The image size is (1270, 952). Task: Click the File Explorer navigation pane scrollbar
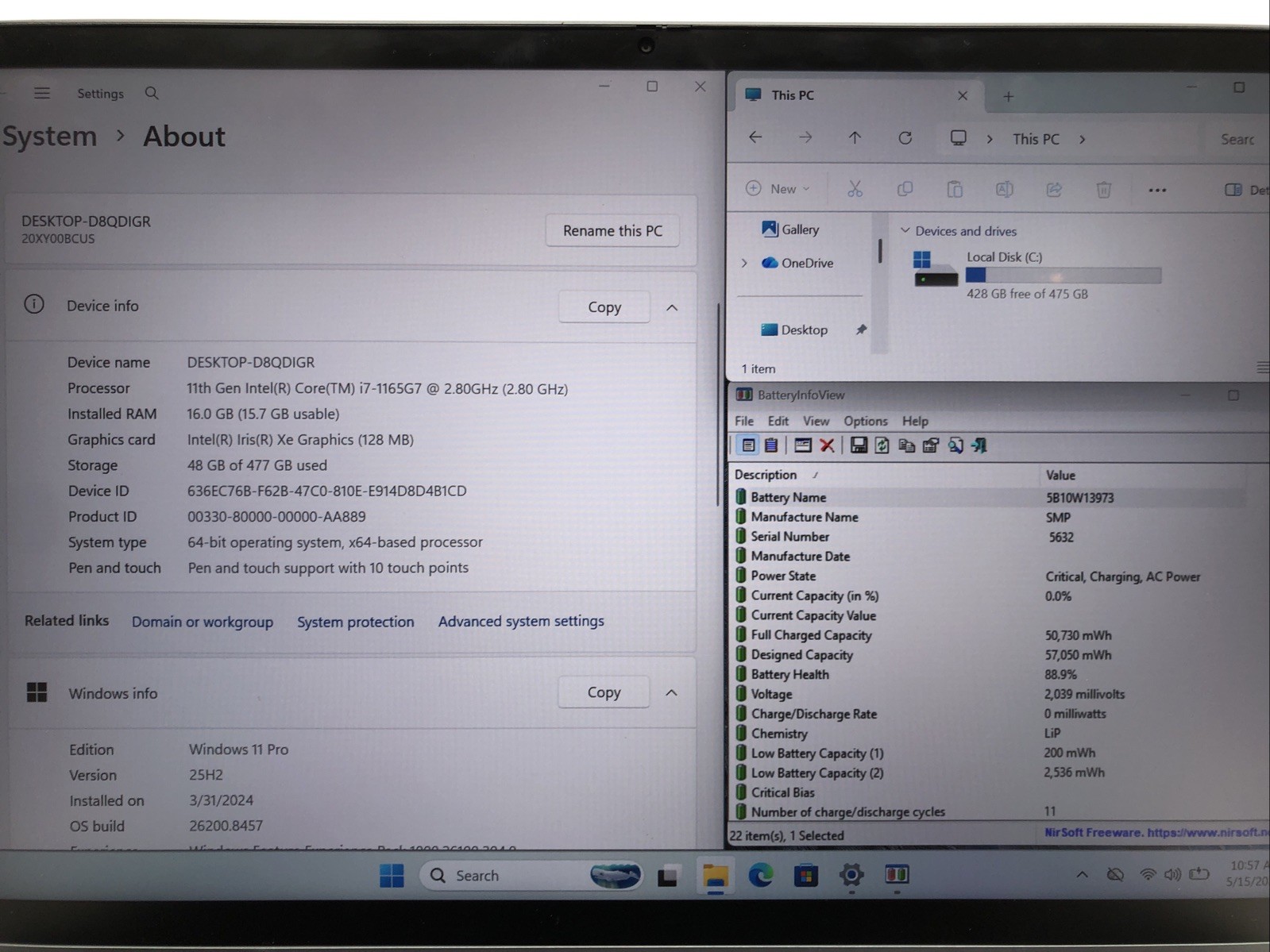click(880, 251)
